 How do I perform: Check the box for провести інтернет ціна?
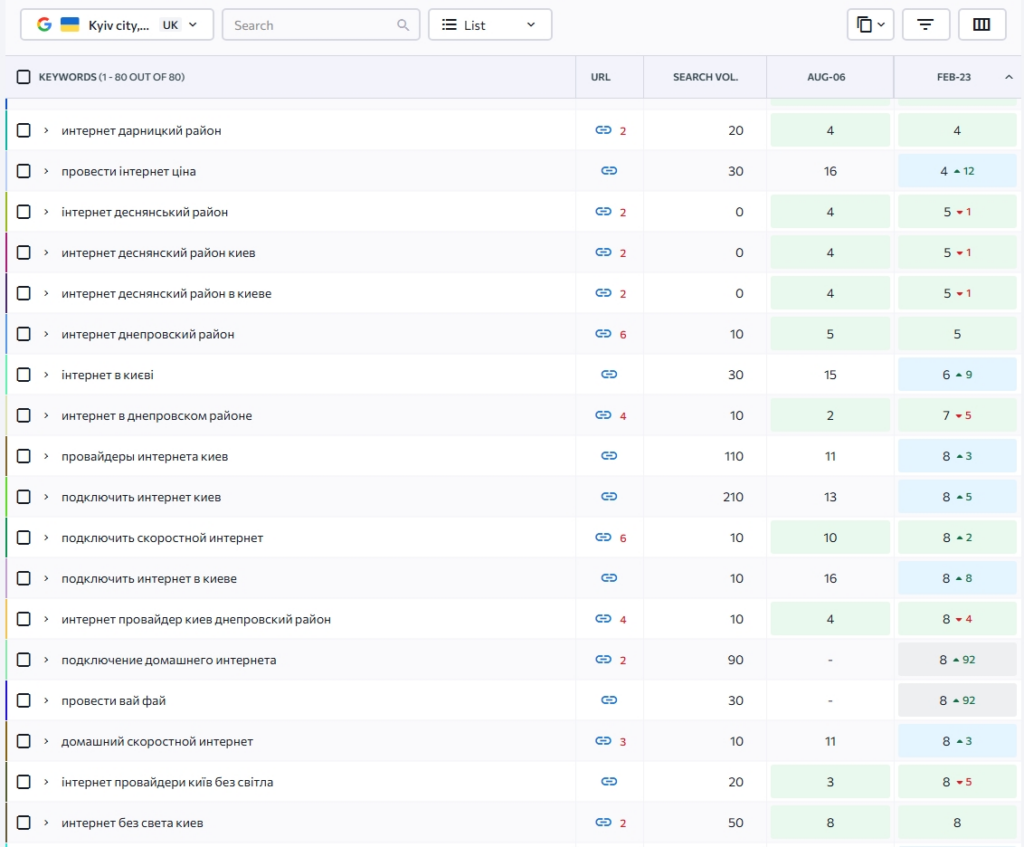[x=24, y=171]
